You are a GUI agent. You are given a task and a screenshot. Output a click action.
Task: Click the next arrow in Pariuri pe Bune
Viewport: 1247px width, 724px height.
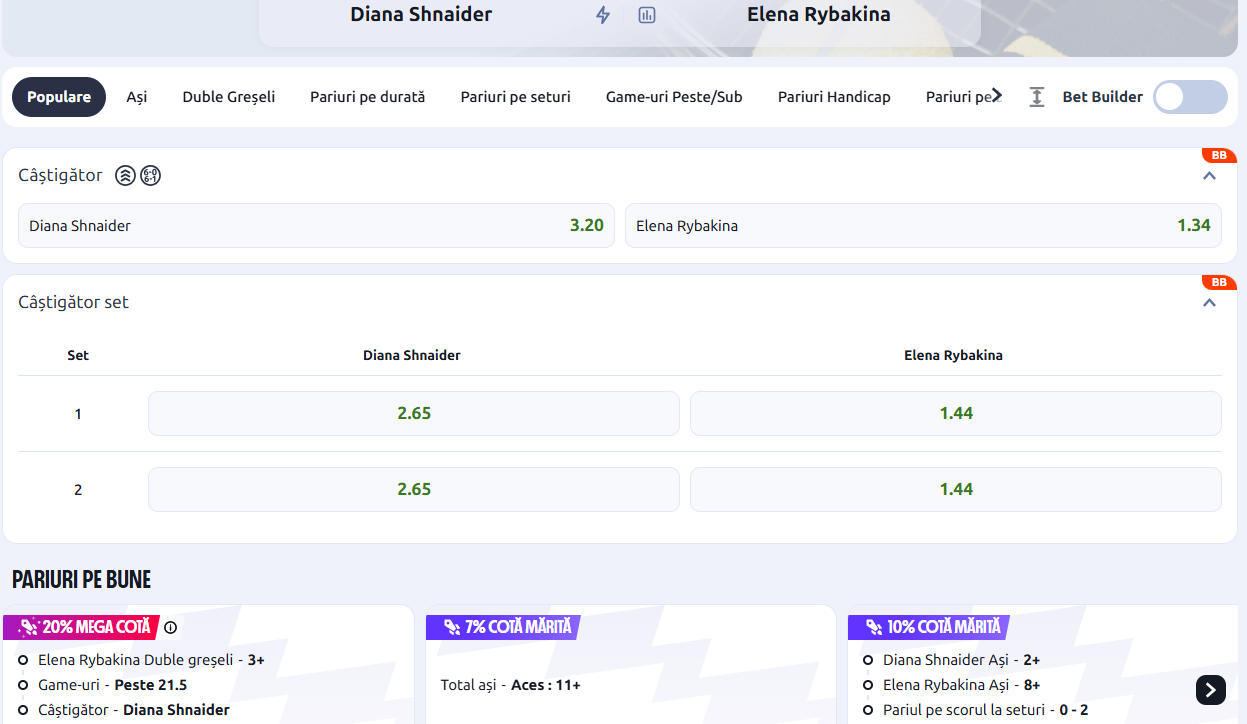pyautogui.click(x=1211, y=689)
